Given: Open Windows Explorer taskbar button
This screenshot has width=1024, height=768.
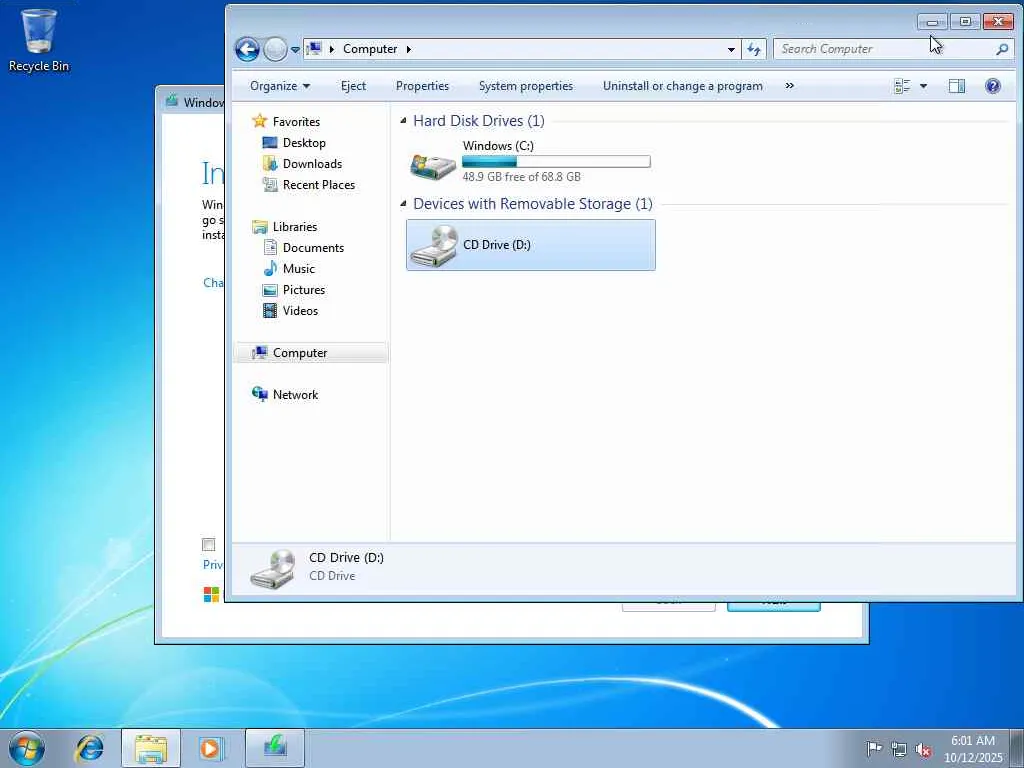Looking at the screenshot, I should click(151, 748).
